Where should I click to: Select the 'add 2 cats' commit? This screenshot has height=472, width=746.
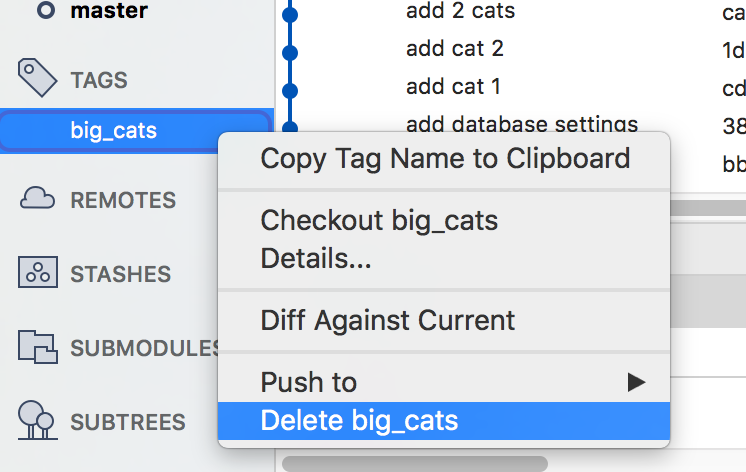(461, 13)
